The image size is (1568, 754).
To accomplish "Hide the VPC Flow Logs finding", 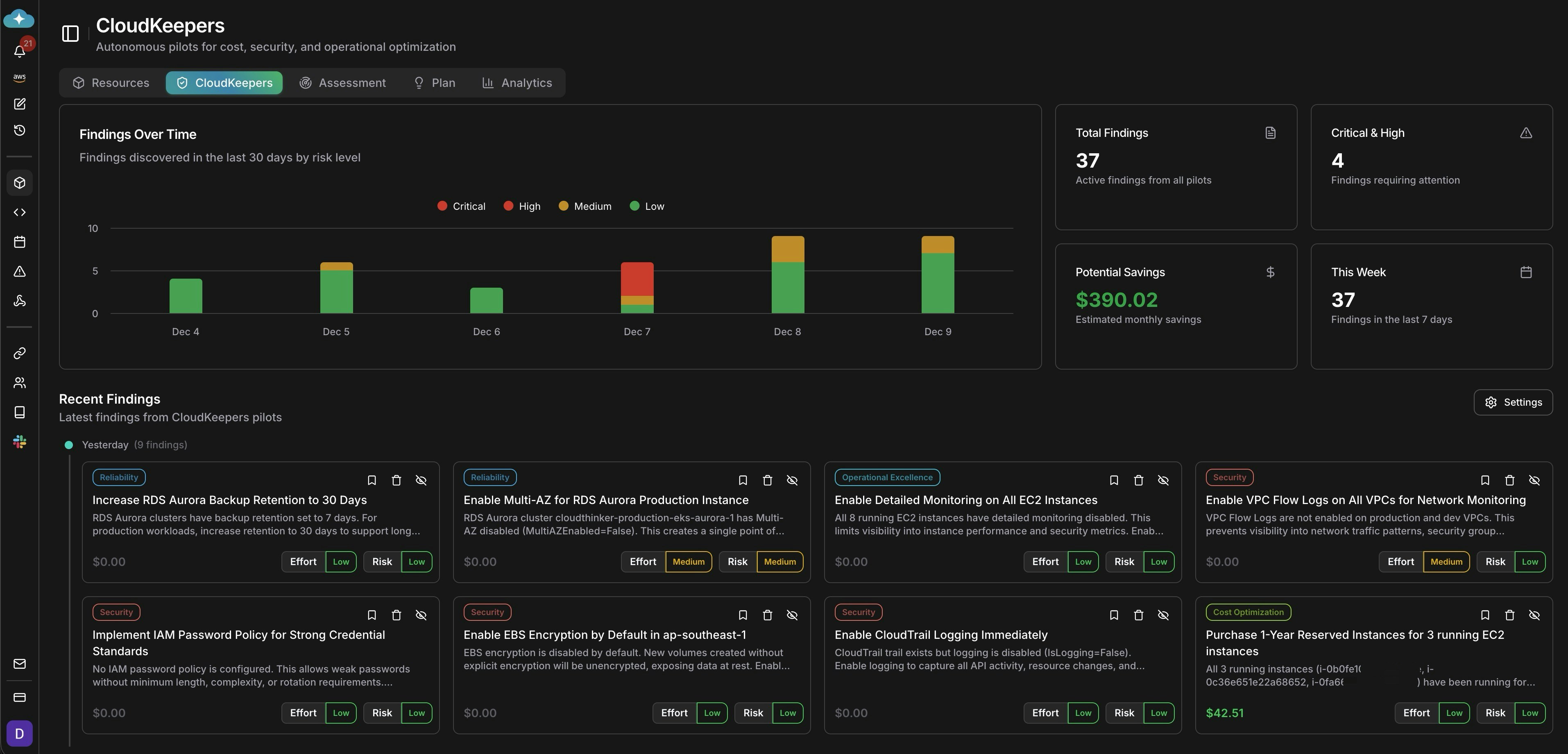I will coord(1534,481).
